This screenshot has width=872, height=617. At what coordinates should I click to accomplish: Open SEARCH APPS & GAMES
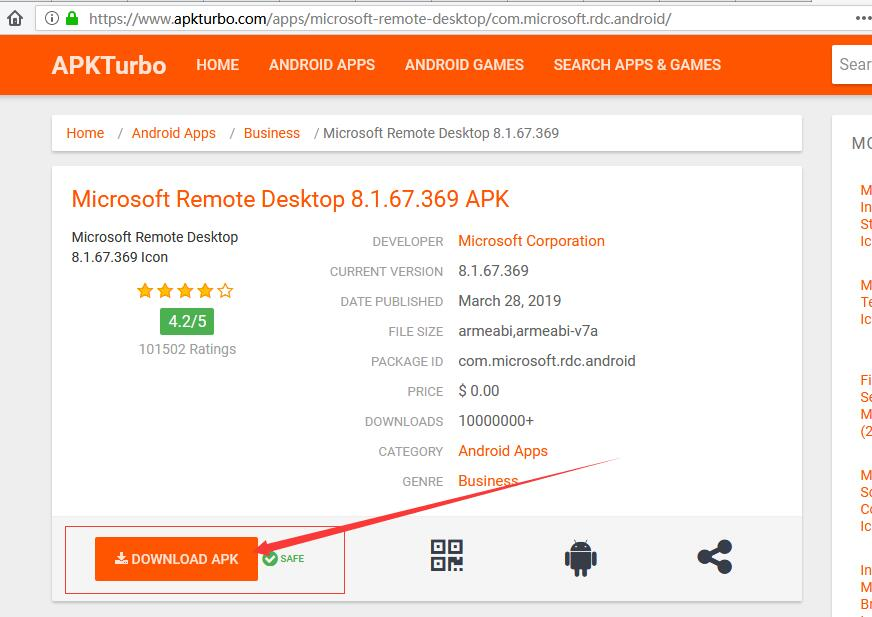pos(637,65)
